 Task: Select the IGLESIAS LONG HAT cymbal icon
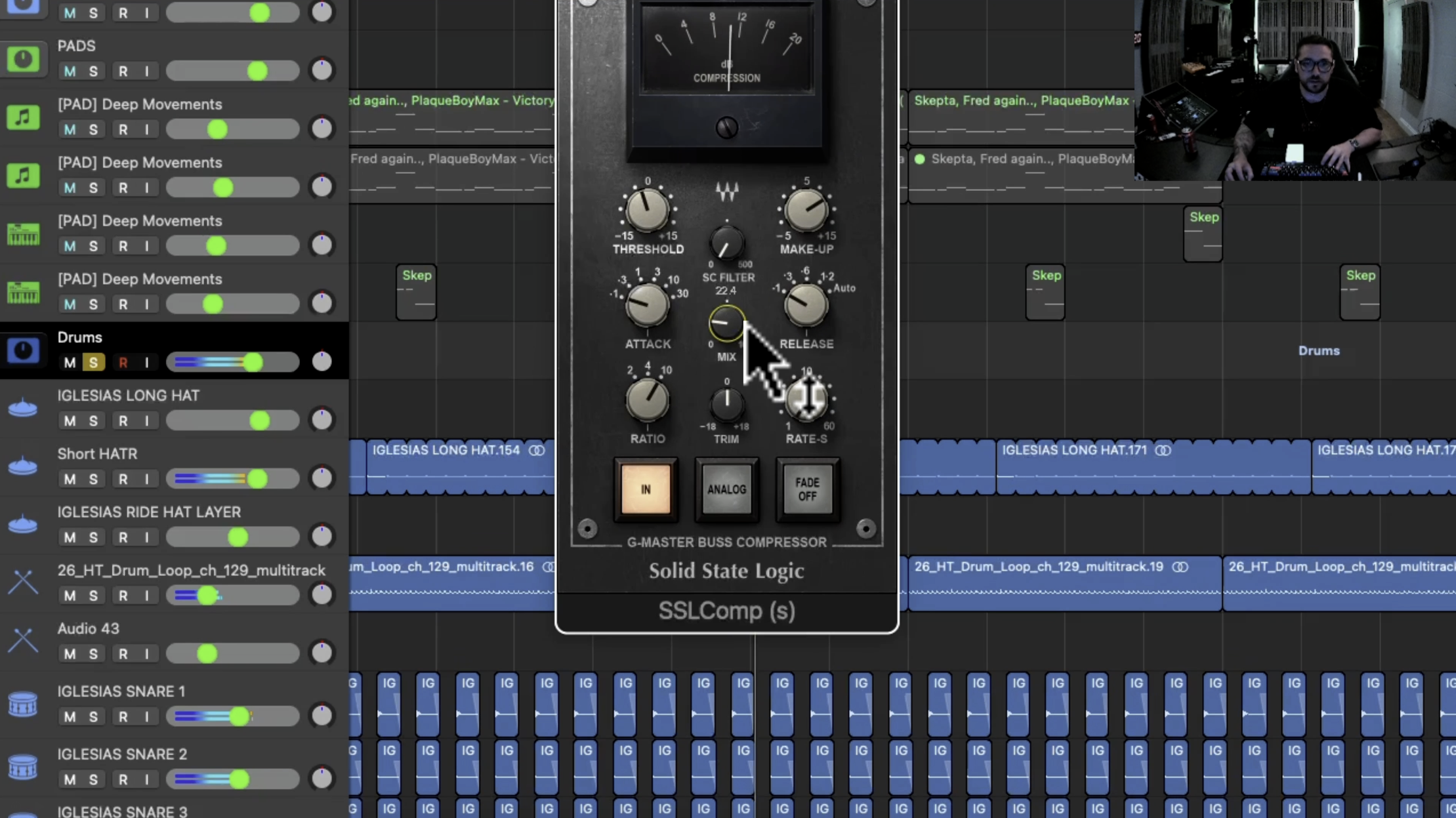click(23, 408)
